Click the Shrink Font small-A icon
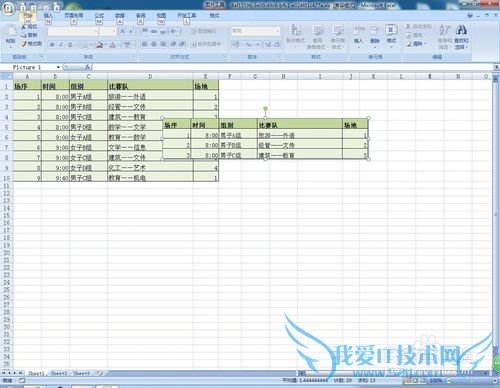500x388 pixels. [x=131, y=31]
